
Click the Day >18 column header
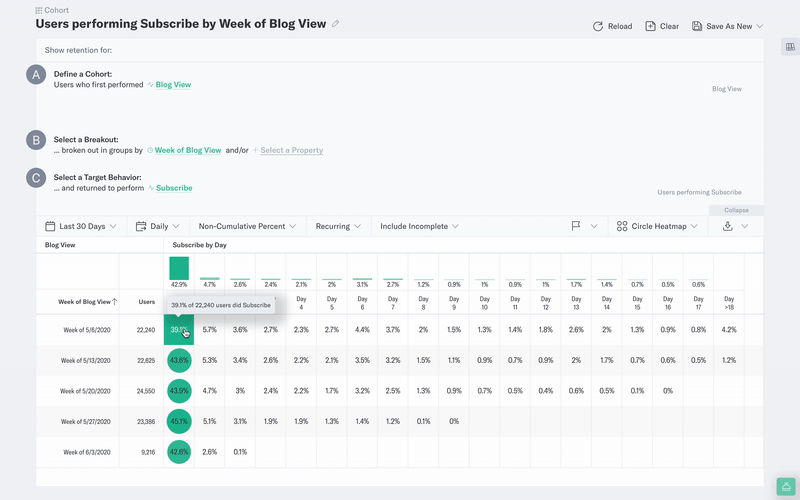pyautogui.click(x=729, y=303)
